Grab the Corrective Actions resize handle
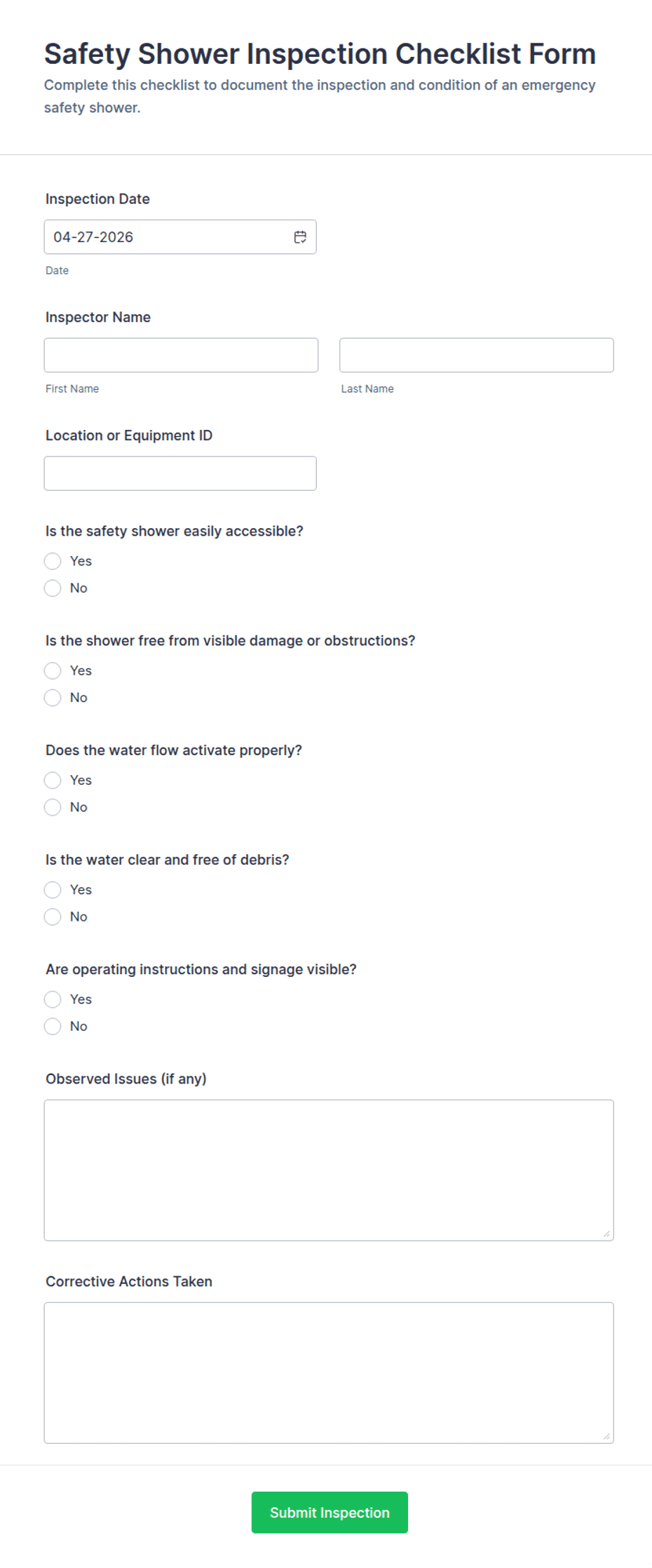Screen dimensions: 652x1568 tap(606, 1436)
